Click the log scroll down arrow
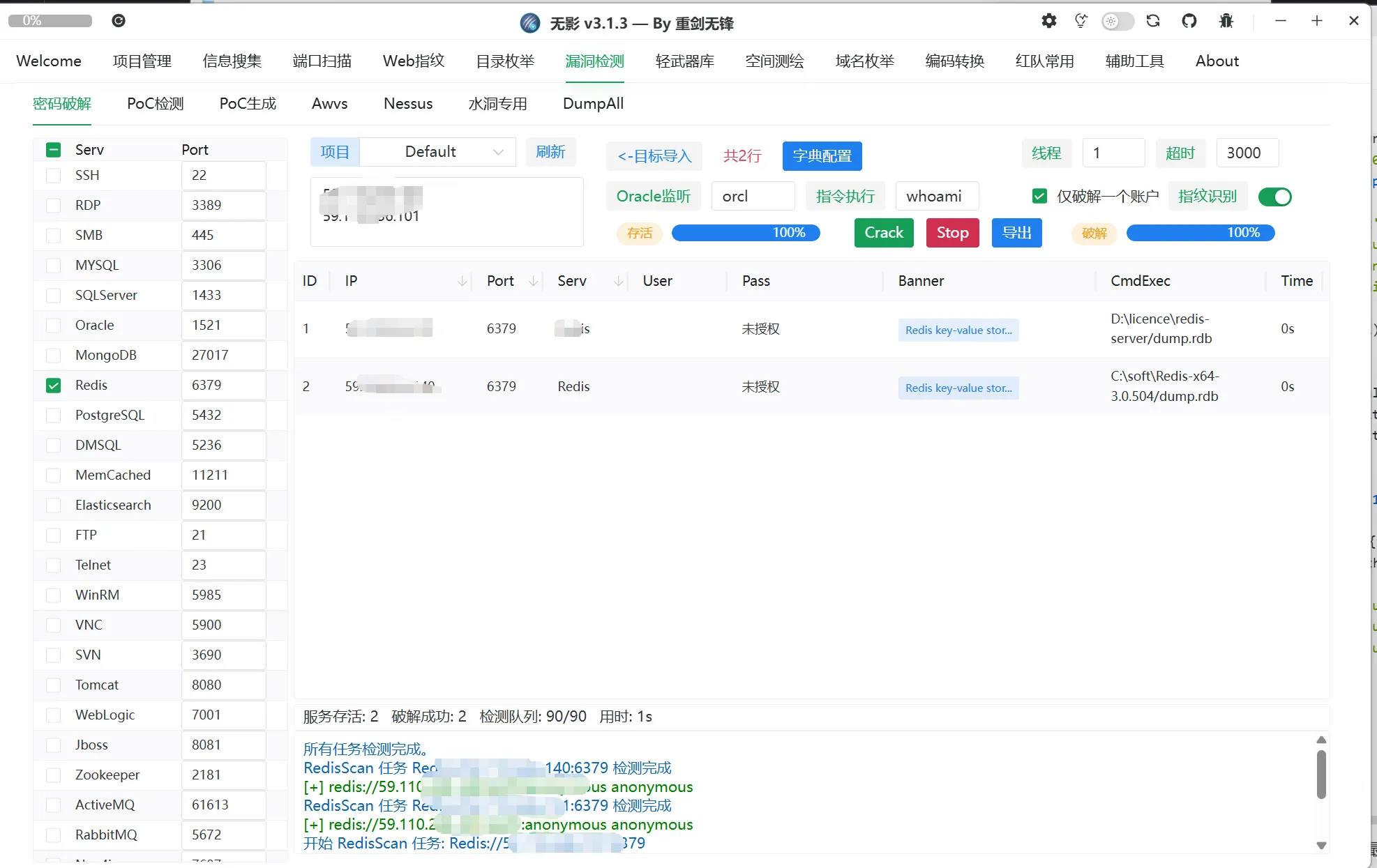1377x868 pixels. pos(1320,845)
